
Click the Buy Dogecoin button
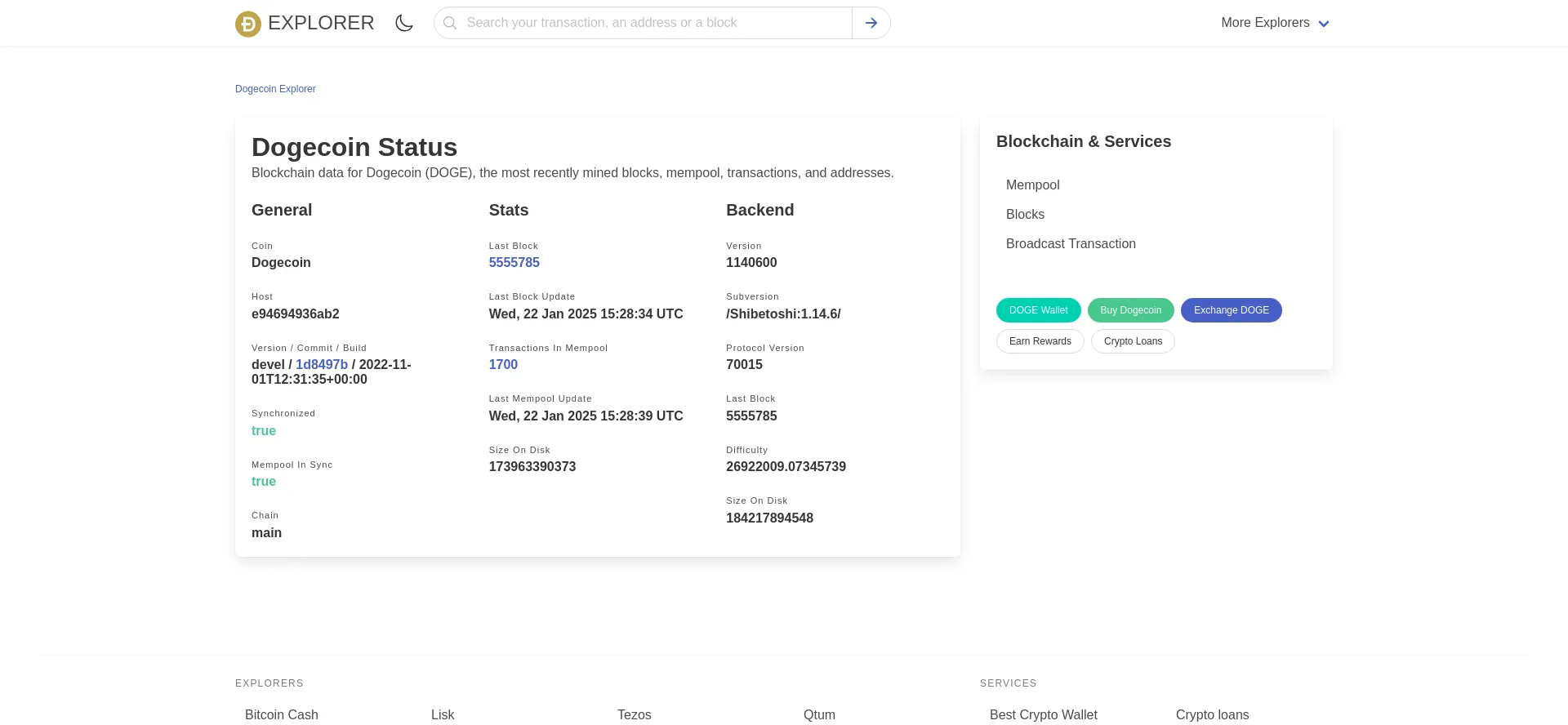click(1131, 310)
